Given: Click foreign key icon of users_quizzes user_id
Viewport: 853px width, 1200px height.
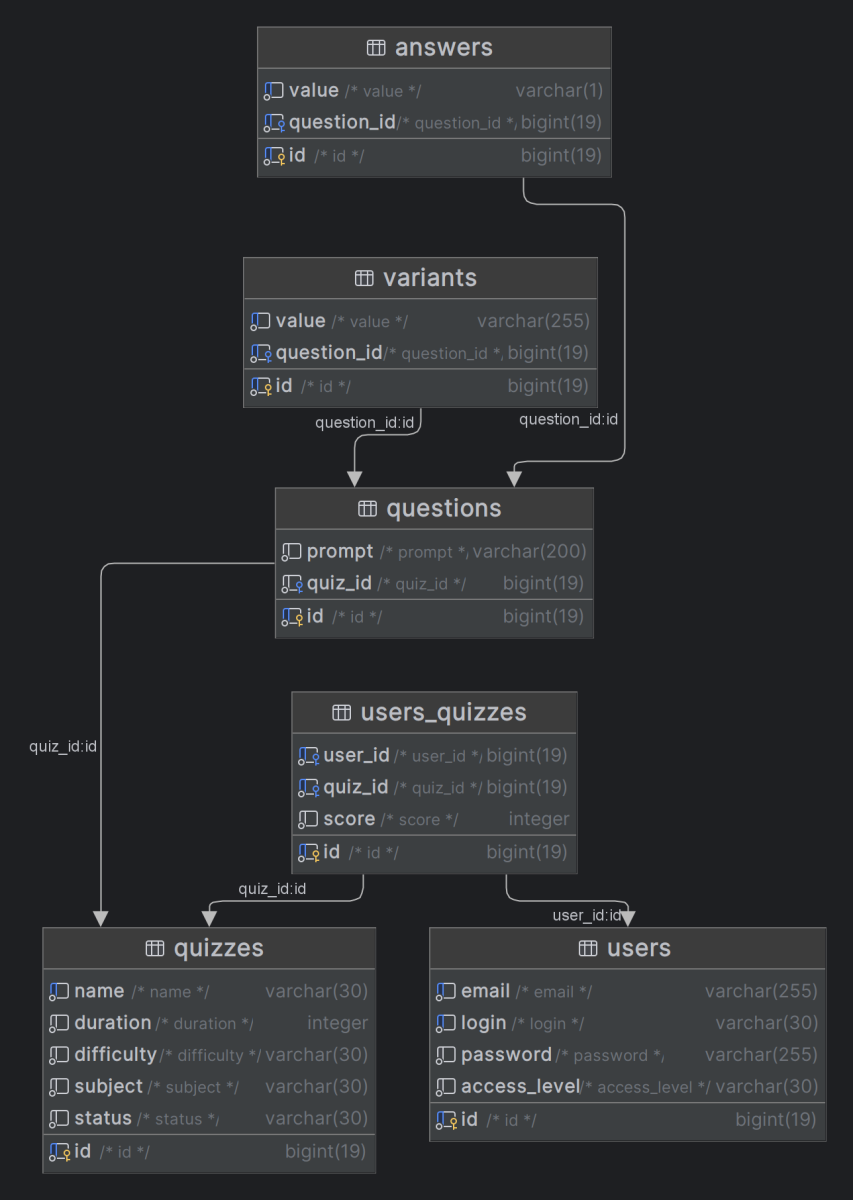Looking at the screenshot, I should 308,756.
